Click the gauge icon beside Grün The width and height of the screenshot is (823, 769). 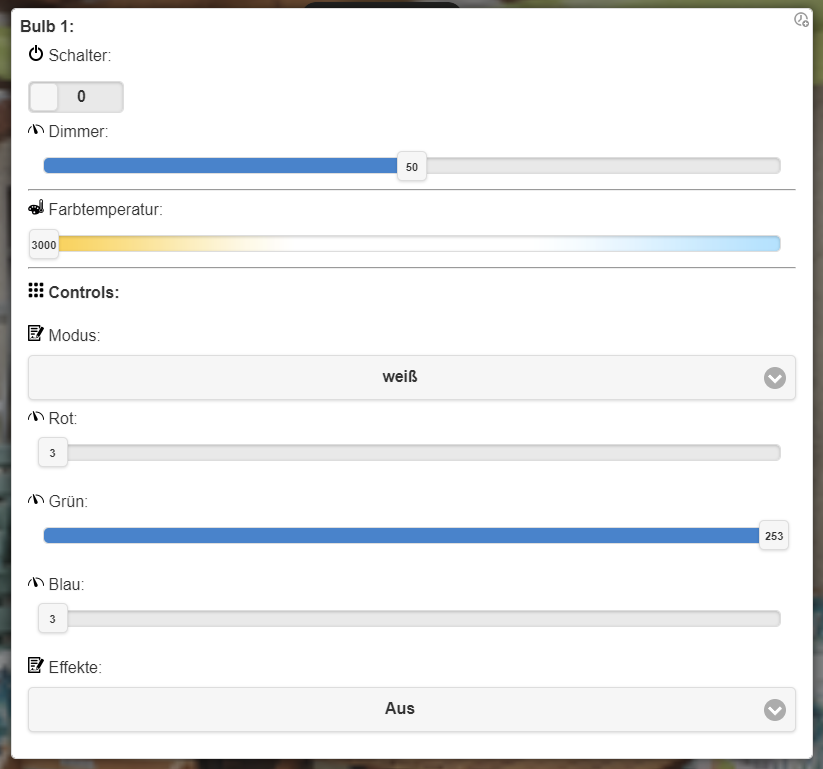tap(36, 500)
